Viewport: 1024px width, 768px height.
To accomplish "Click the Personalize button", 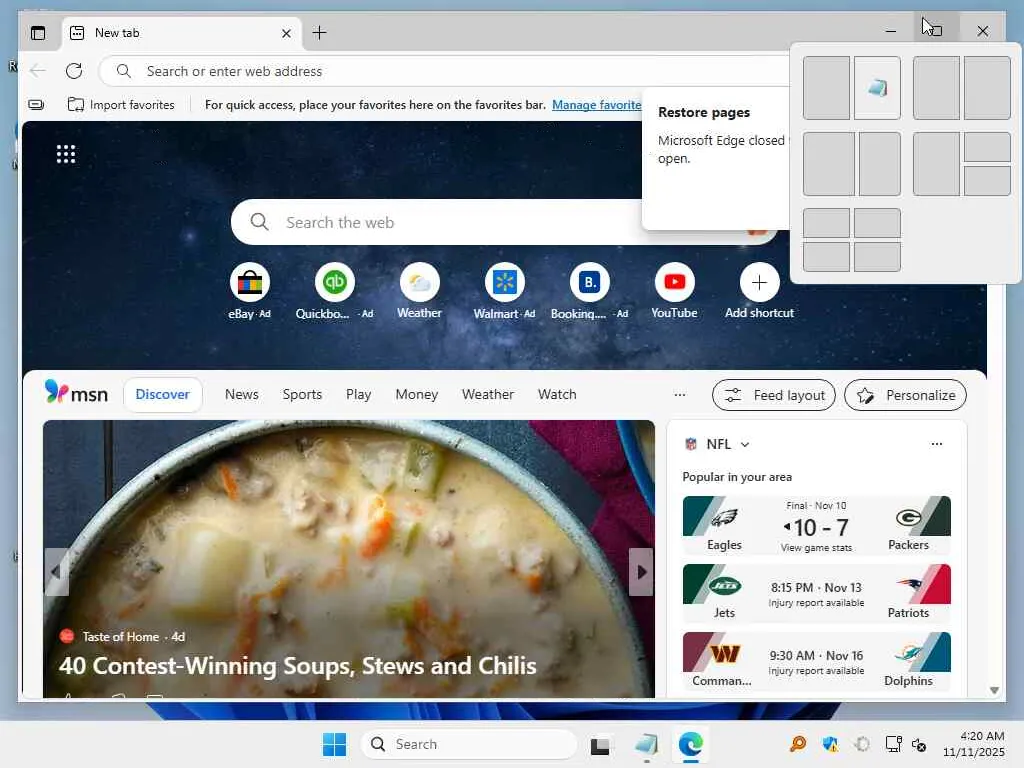I will [x=905, y=395].
